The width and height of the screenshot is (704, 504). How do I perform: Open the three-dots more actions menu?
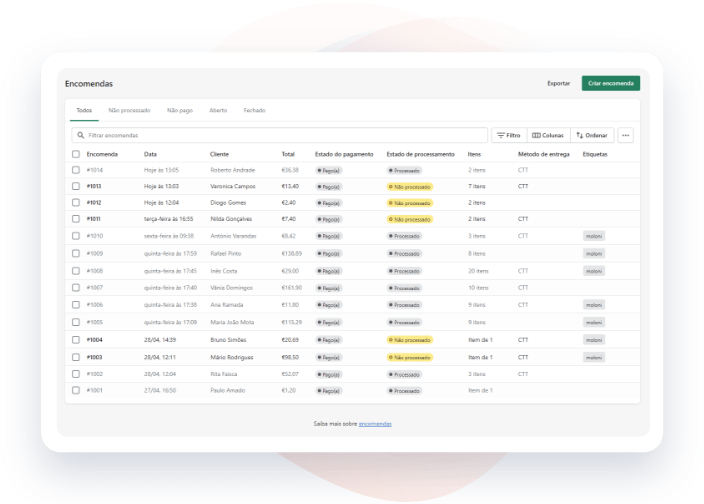pos(625,135)
